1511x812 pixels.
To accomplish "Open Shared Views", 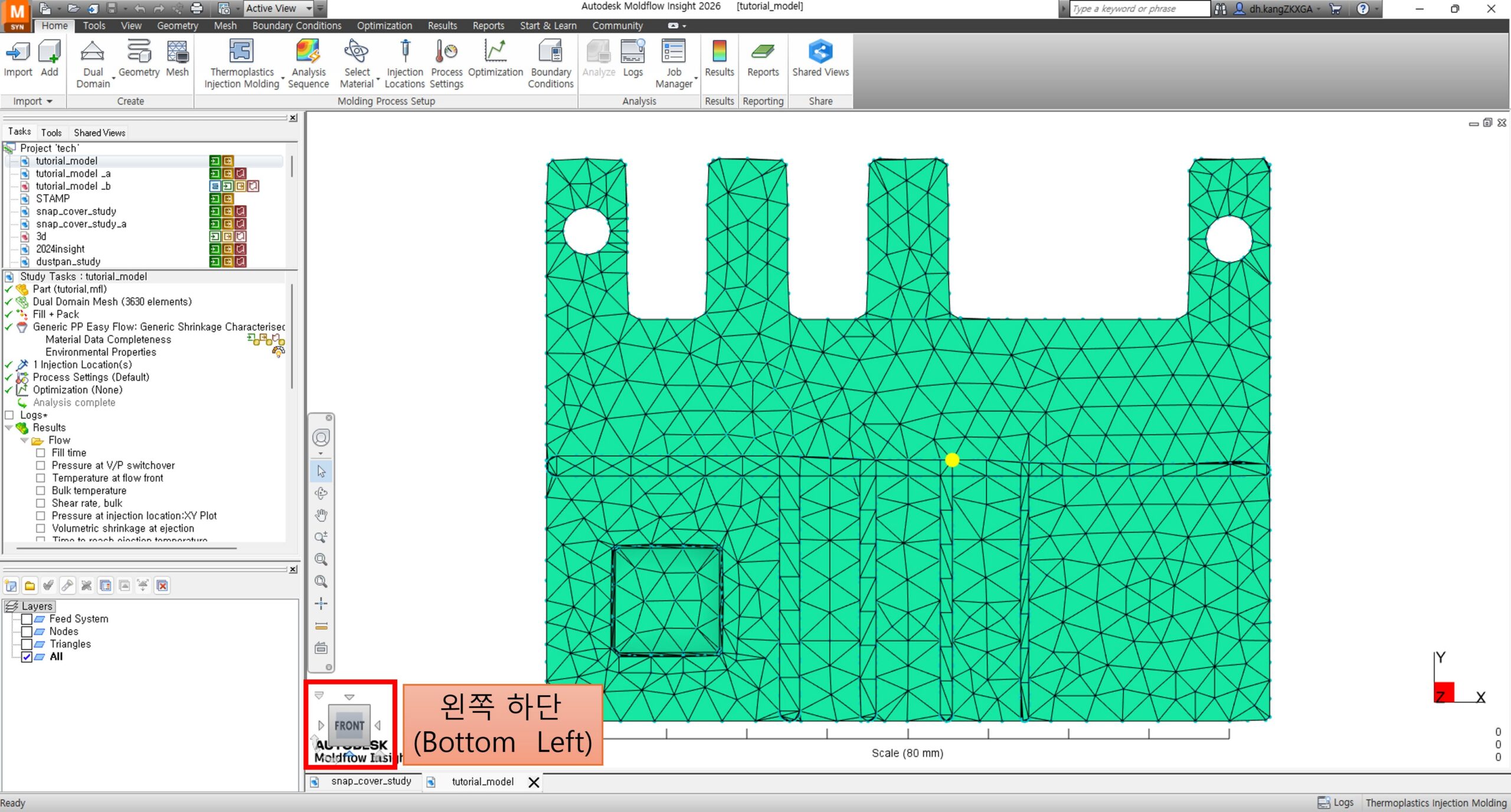I will [820, 58].
